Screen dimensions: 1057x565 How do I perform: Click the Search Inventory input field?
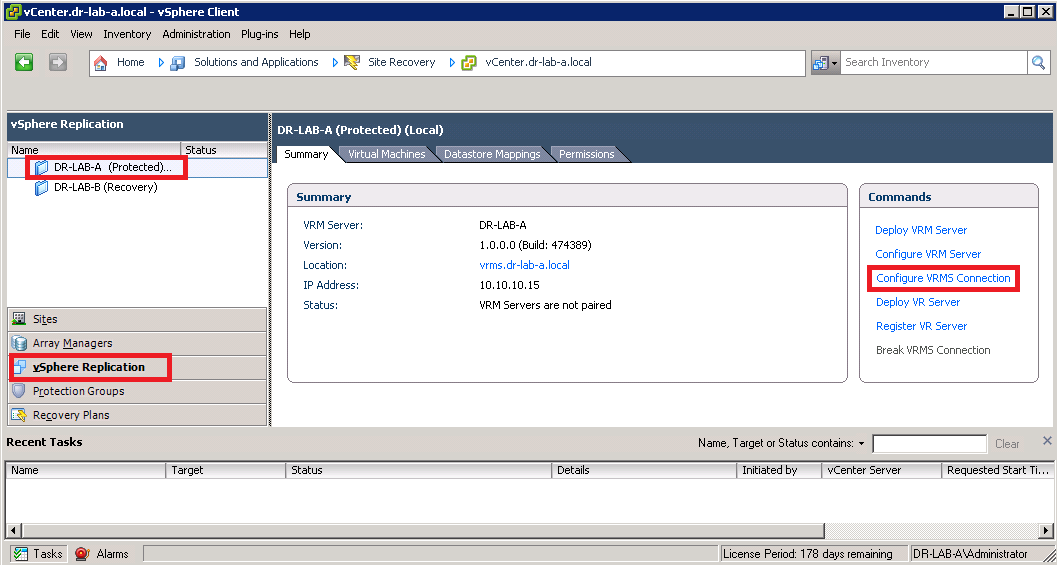(933, 63)
